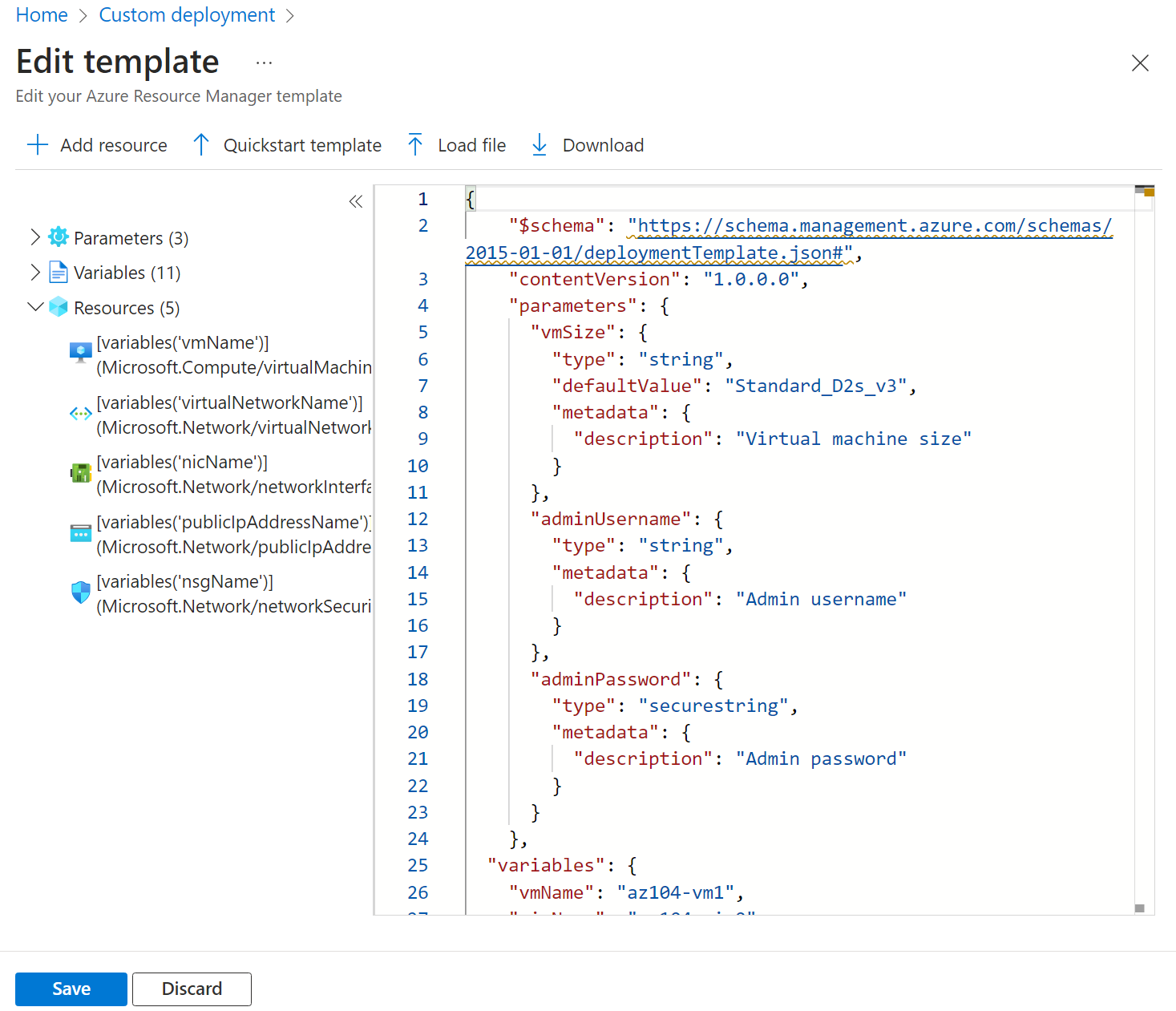Viewport: 1176px width, 1011px height.
Task: Navigate to Home breadcrumb
Action: [42, 15]
